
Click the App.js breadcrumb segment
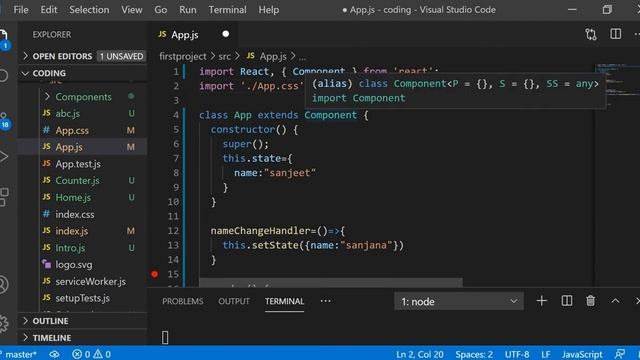coord(267,56)
